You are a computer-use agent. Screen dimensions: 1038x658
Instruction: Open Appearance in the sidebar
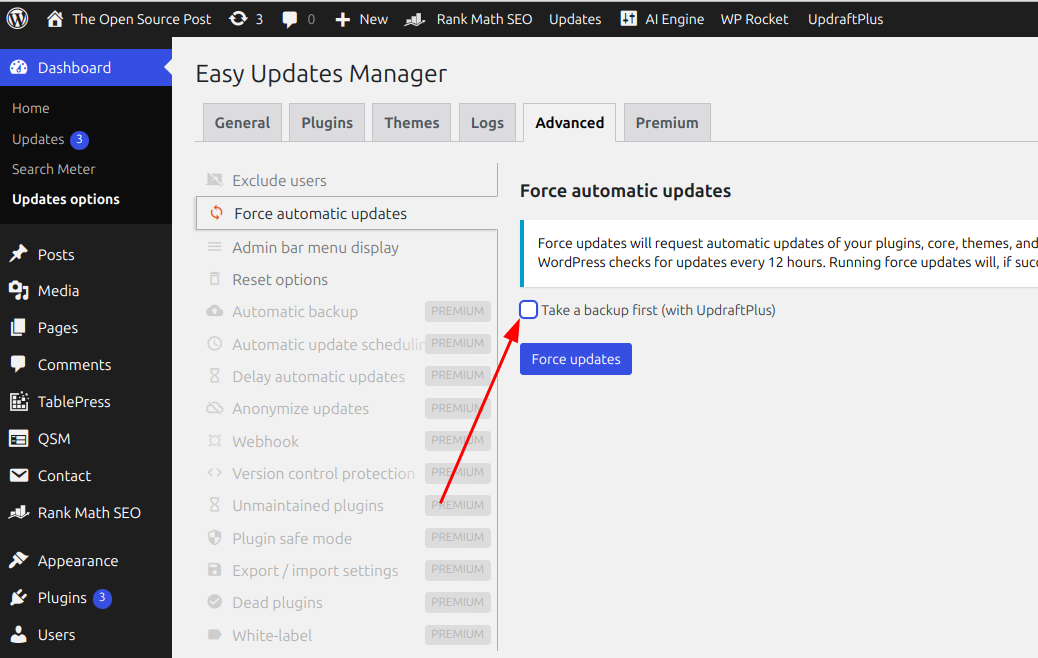click(77, 561)
